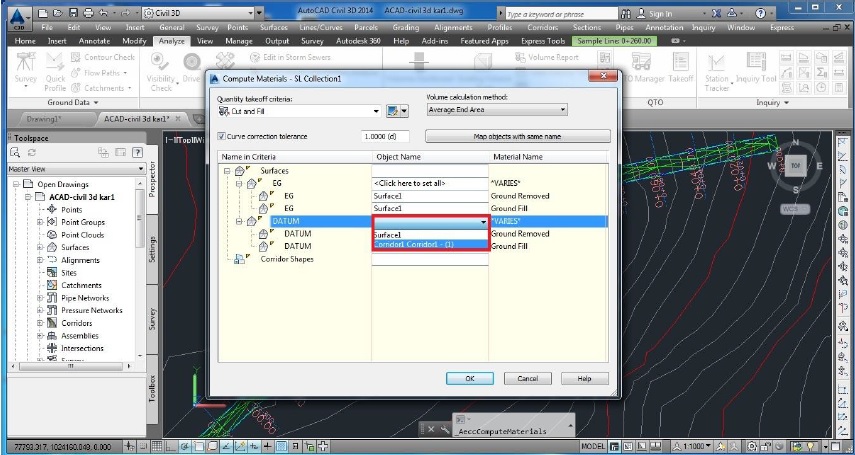Close the command line with the X icon
Image resolution: width=855 pixels, height=455 pixels.
pyautogui.click(x=431, y=430)
